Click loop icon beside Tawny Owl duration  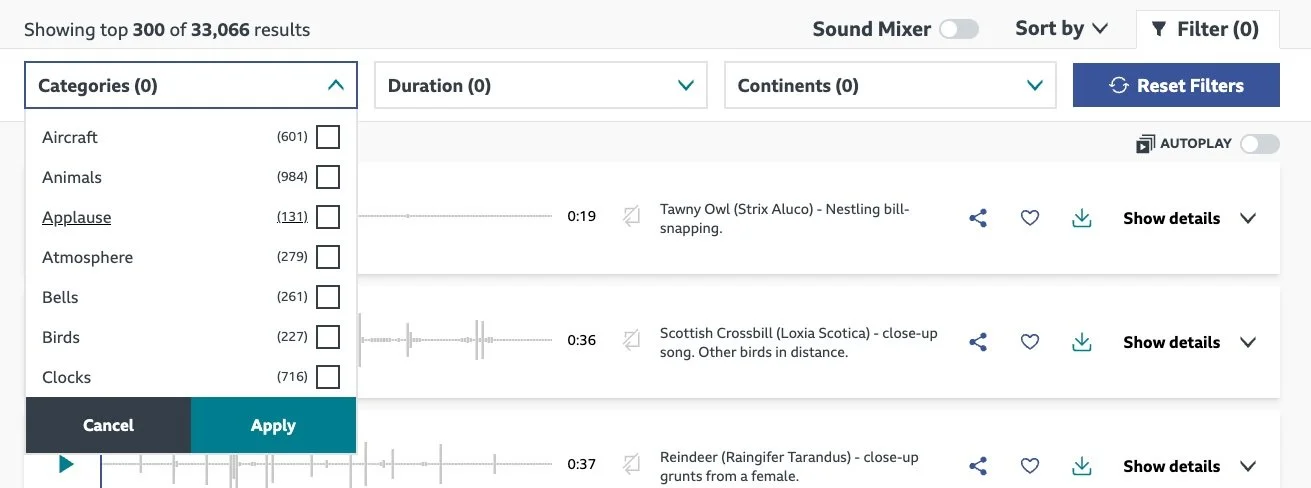631,216
